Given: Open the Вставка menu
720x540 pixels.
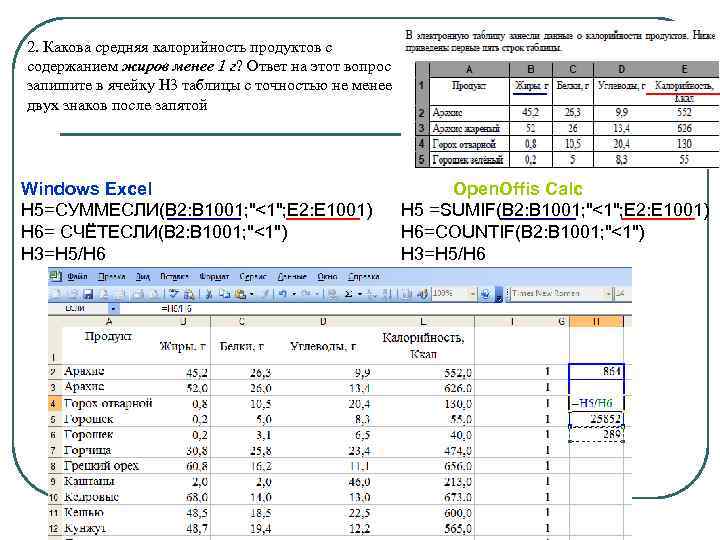Looking at the screenshot, I should coord(174,276).
